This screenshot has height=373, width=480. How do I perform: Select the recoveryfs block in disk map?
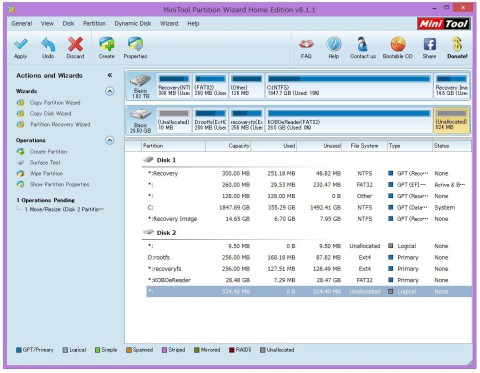point(247,121)
